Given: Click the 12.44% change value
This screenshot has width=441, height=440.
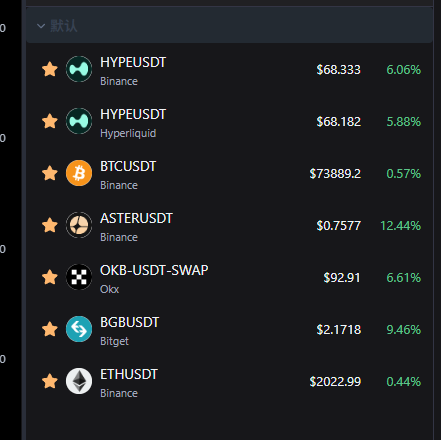Looking at the screenshot, I should pos(401,226).
